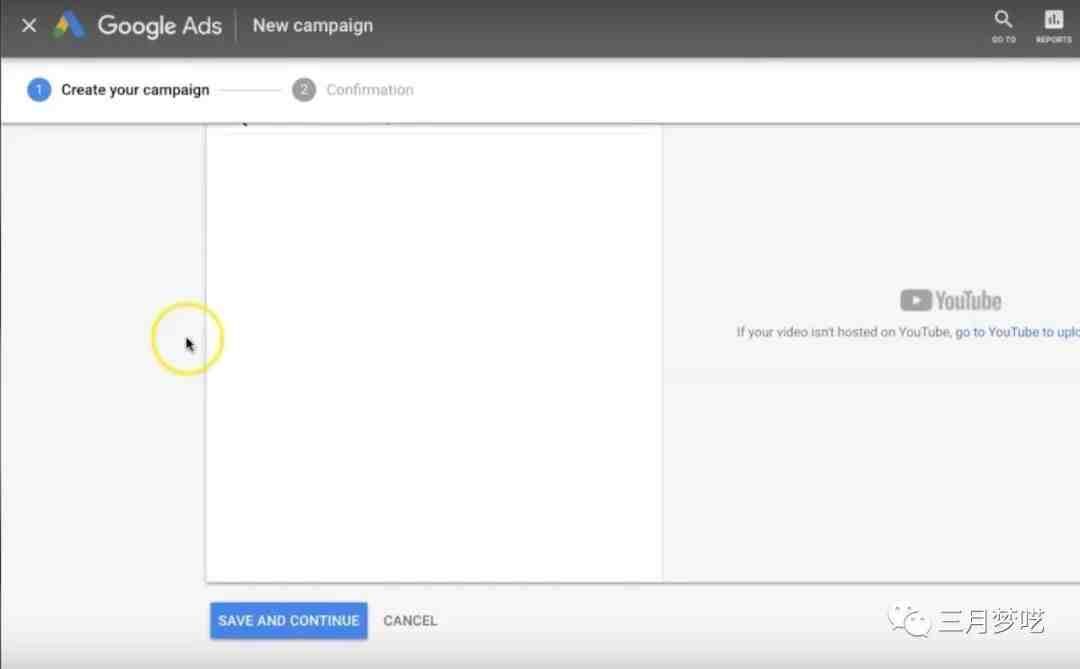
Task: Open the Go To search magnifier
Action: pos(1003,21)
